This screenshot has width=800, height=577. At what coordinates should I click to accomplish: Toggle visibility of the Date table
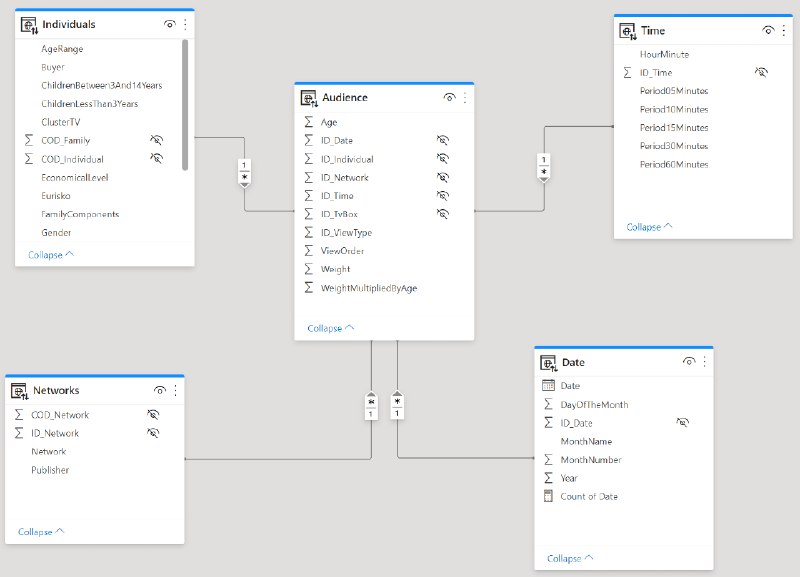[689, 362]
